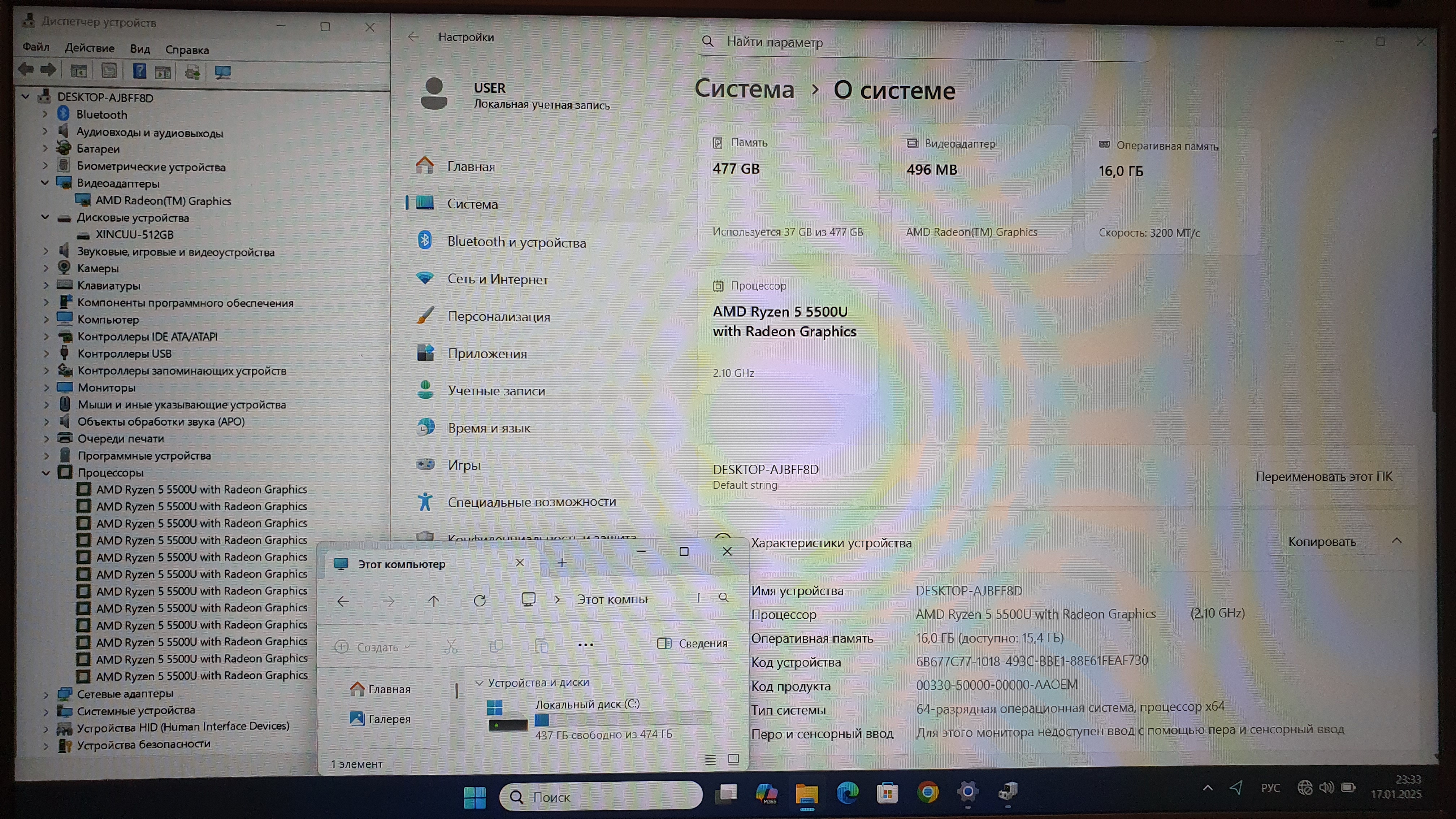
Task: Click the scan hardware changes toolbar icon
Action: click(x=223, y=72)
